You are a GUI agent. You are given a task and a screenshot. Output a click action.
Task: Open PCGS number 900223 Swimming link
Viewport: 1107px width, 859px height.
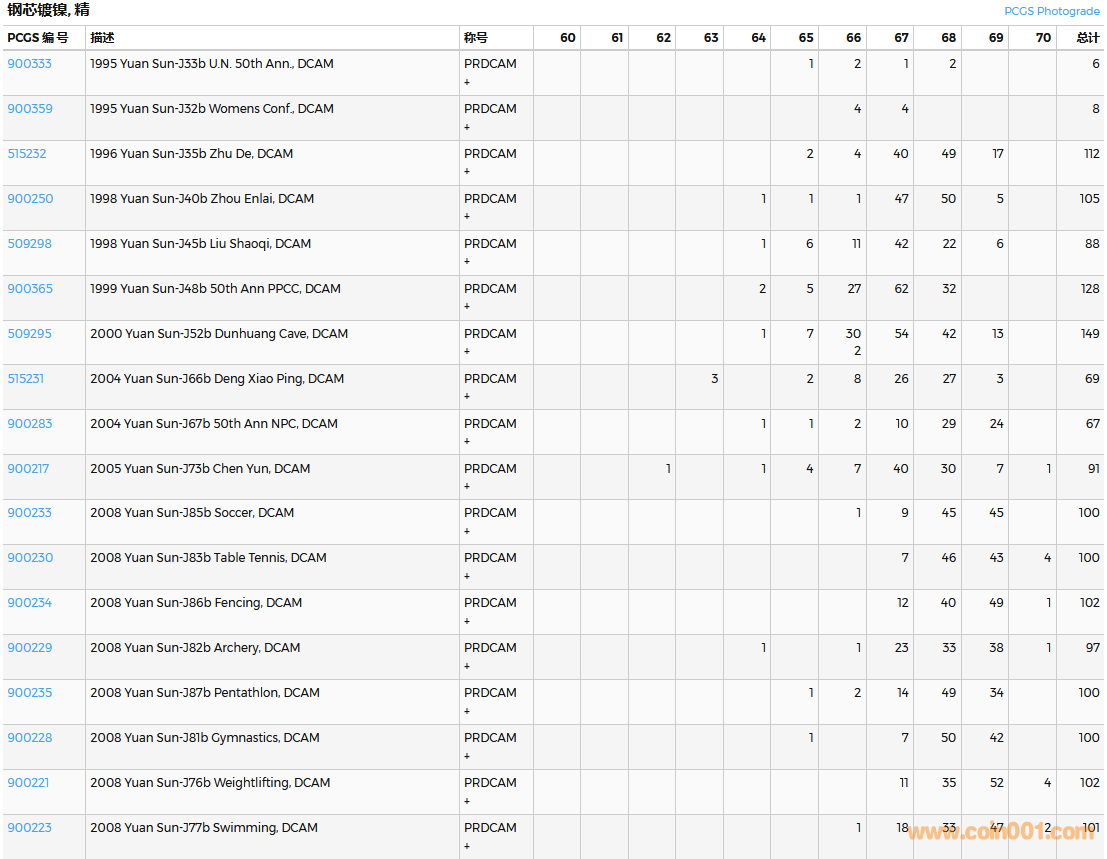tap(29, 828)
